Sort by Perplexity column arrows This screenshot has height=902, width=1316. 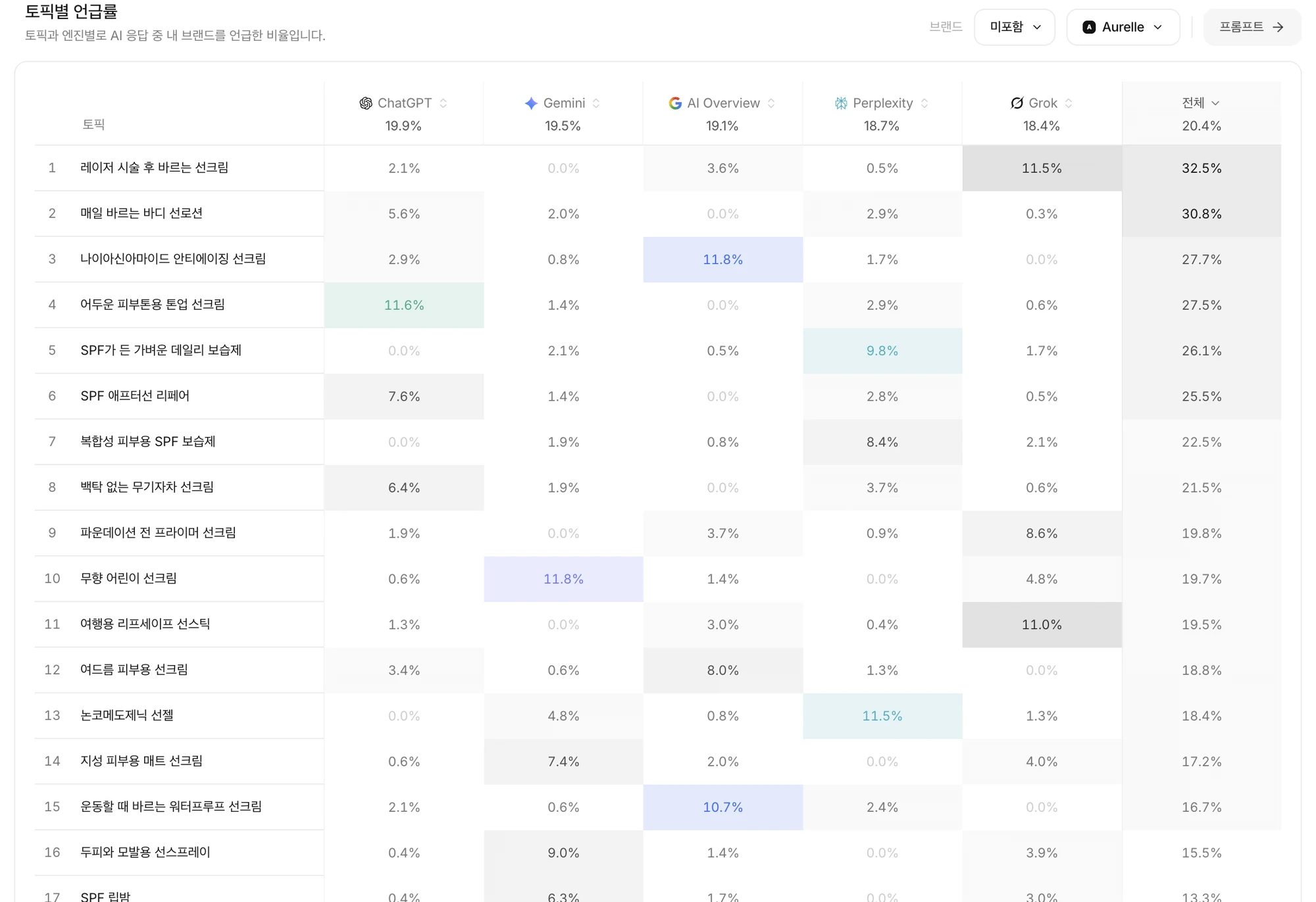click(x=924, y=103)
